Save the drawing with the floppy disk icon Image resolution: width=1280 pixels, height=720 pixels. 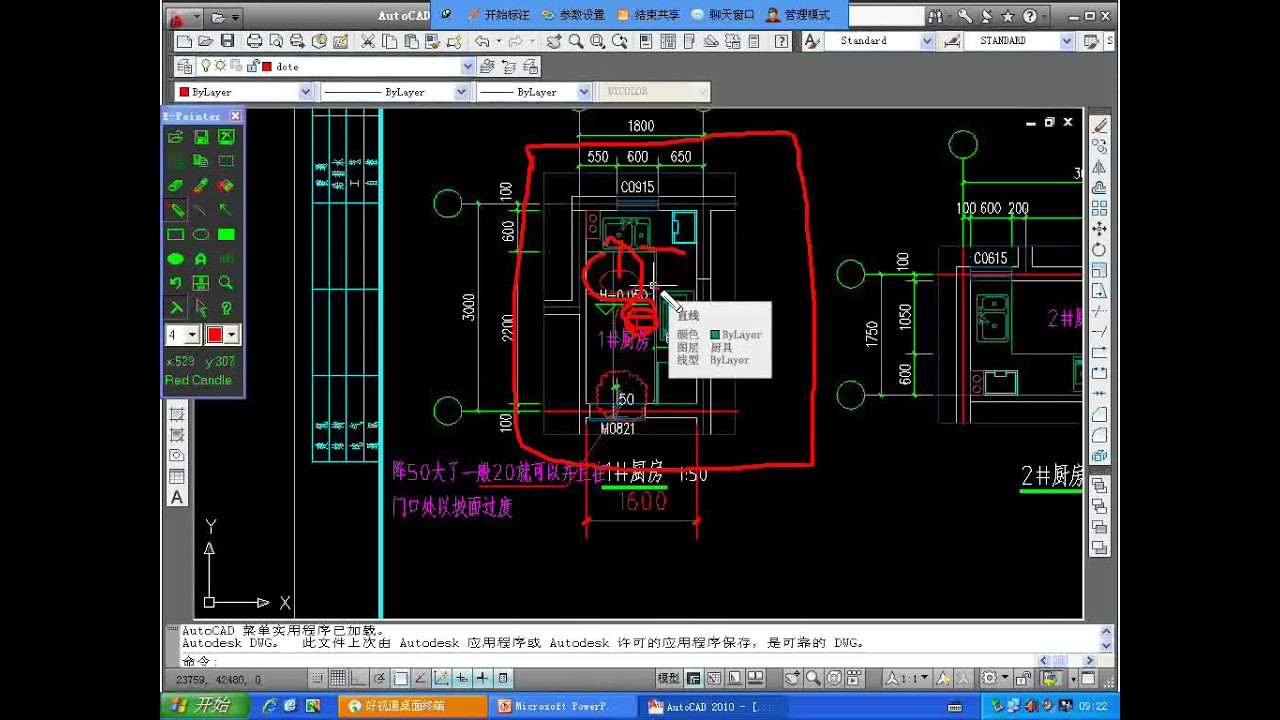(x=227, y=41)
